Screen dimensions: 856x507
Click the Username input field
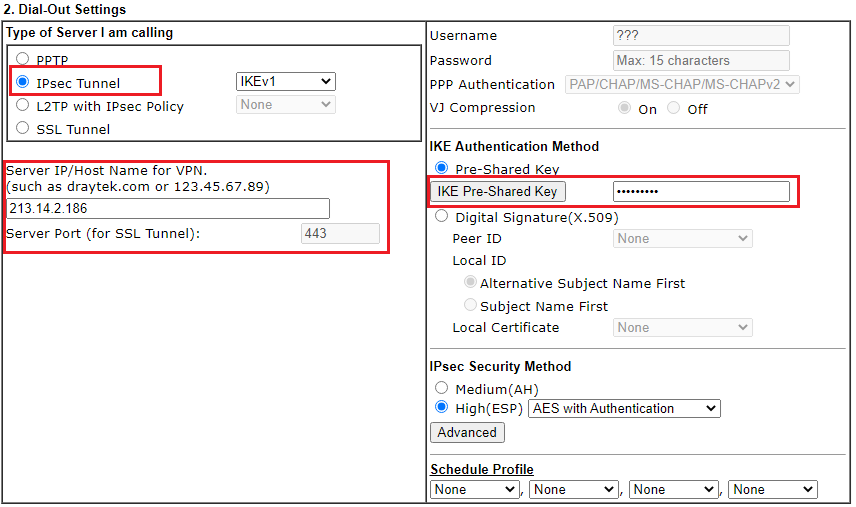[700, 36]
